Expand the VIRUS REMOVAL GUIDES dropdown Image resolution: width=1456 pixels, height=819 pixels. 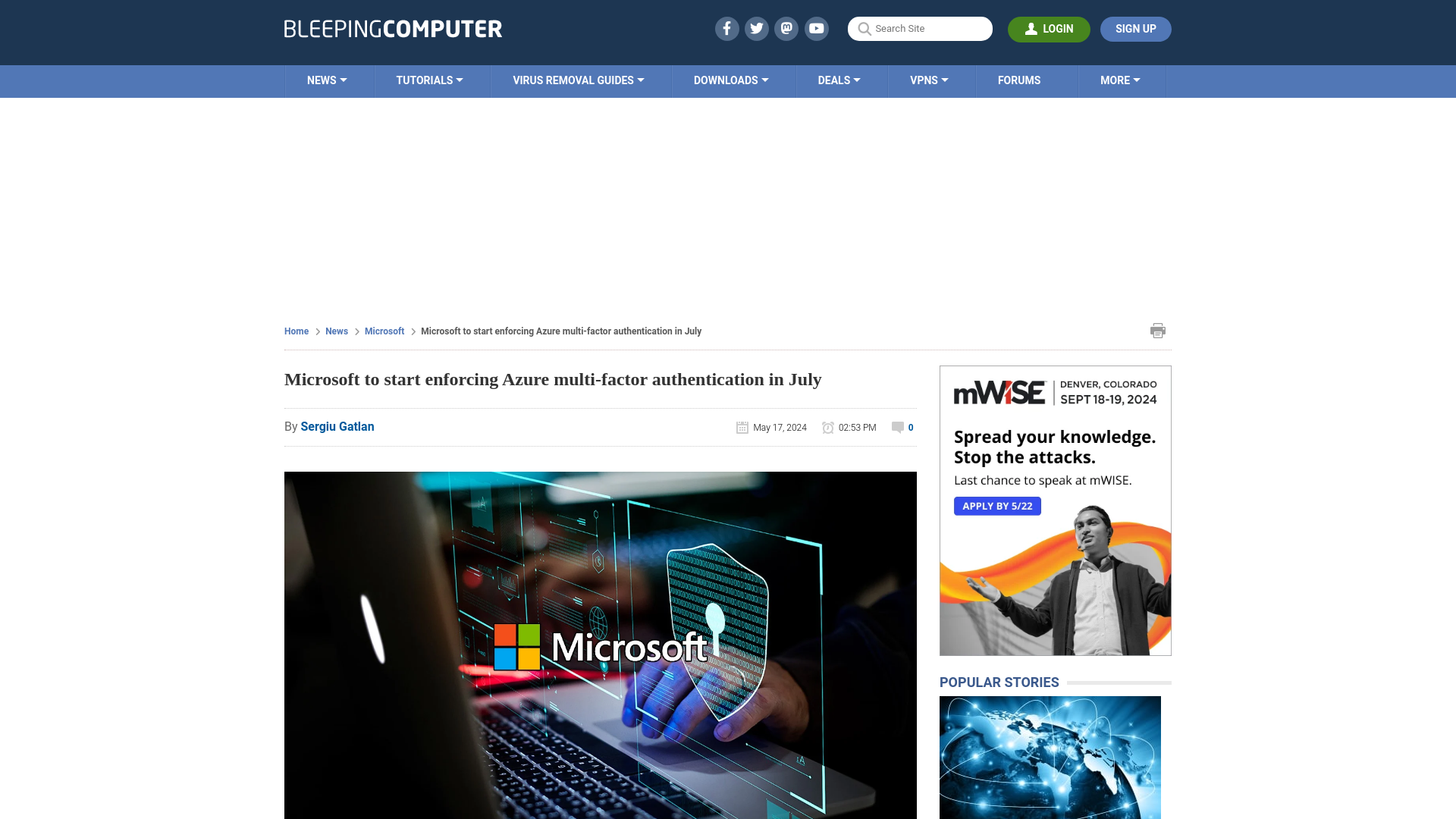click(x=578, y=80)
